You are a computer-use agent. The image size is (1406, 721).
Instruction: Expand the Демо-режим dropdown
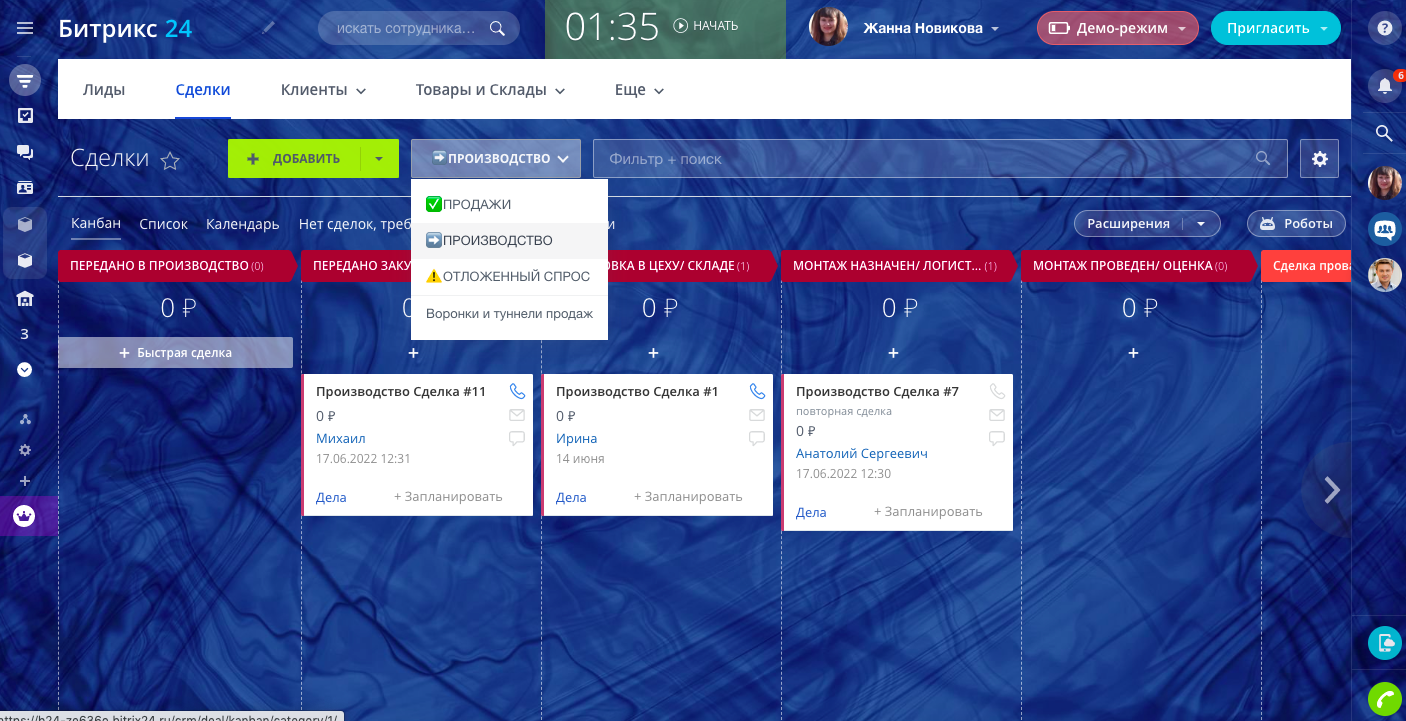1182,29
